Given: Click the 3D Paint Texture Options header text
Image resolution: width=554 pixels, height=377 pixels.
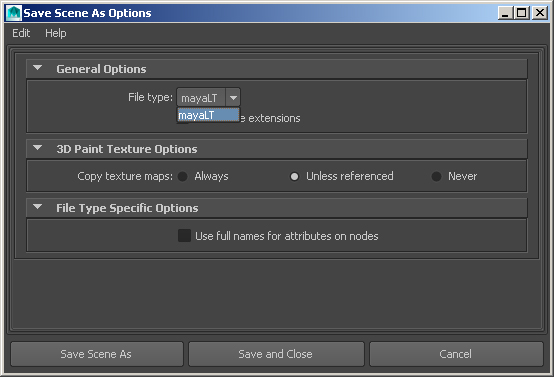Looking at the screenshot, I should [127, 149].
